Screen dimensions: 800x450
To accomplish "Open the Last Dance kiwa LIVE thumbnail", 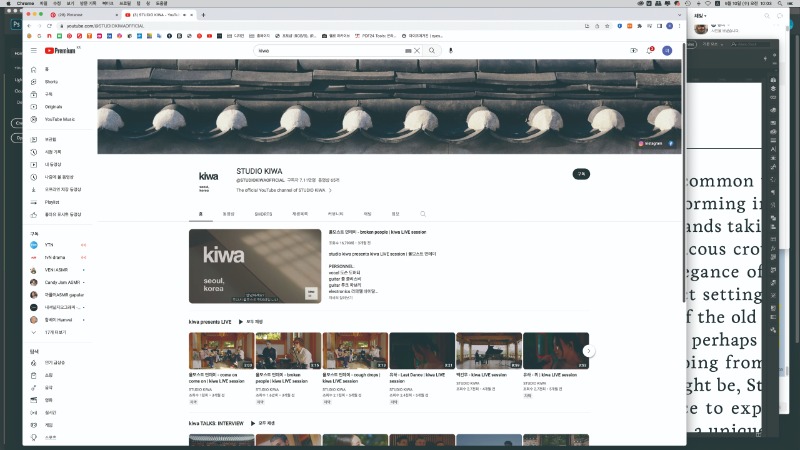I will coord(422,351).
